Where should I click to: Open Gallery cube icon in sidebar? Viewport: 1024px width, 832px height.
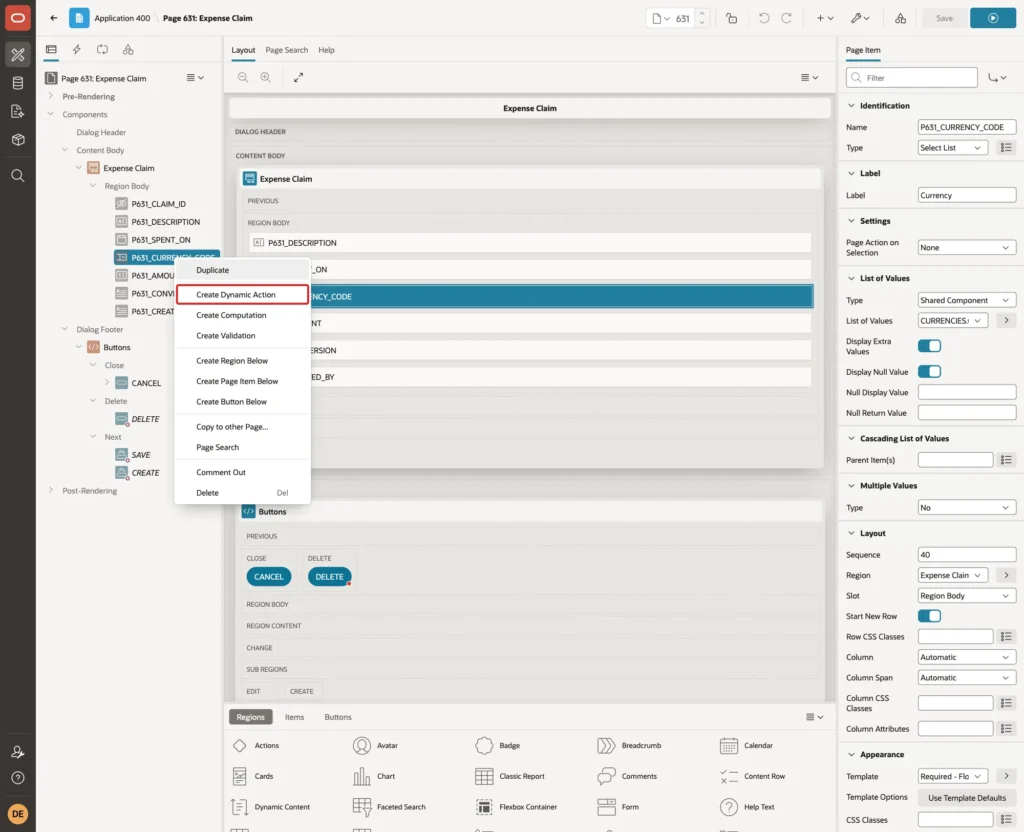(x=18, y=139)
